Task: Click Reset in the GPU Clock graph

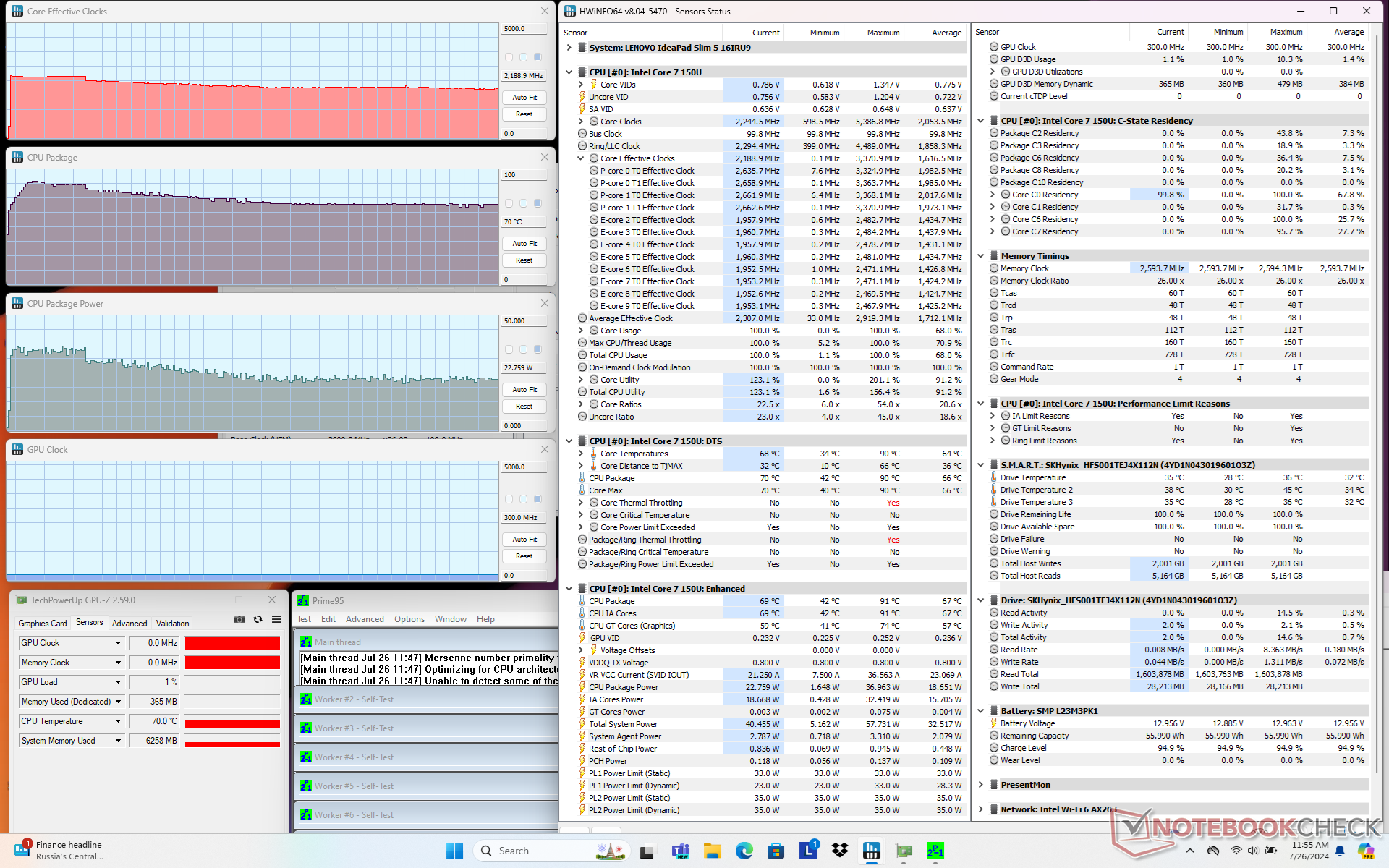Action: pos(524,556)
